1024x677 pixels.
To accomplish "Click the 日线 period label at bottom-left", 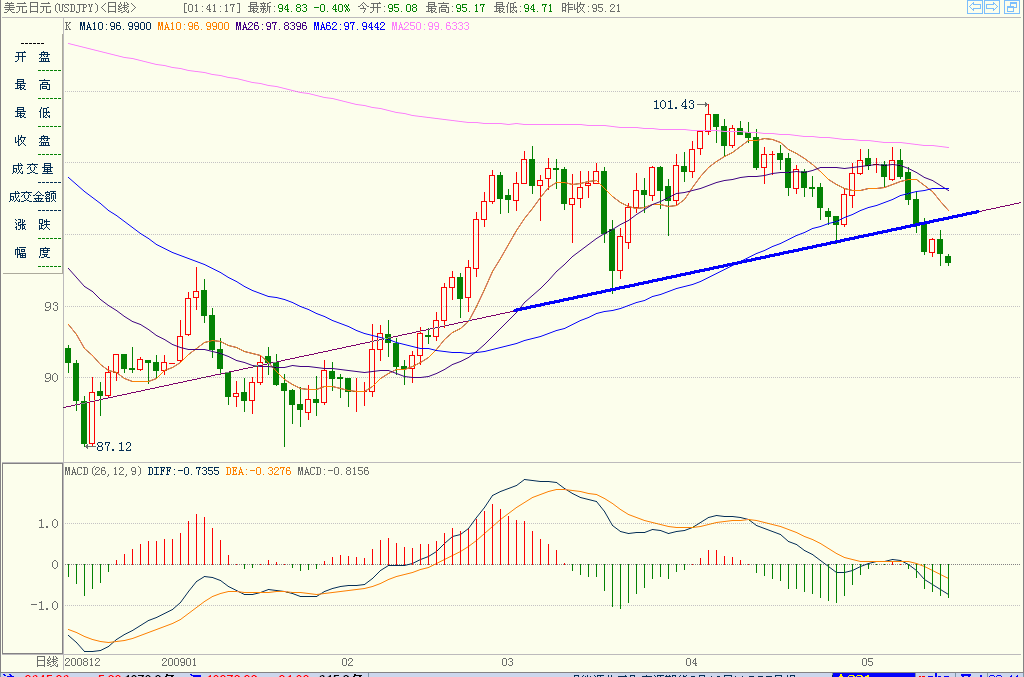I will (47, 662).
